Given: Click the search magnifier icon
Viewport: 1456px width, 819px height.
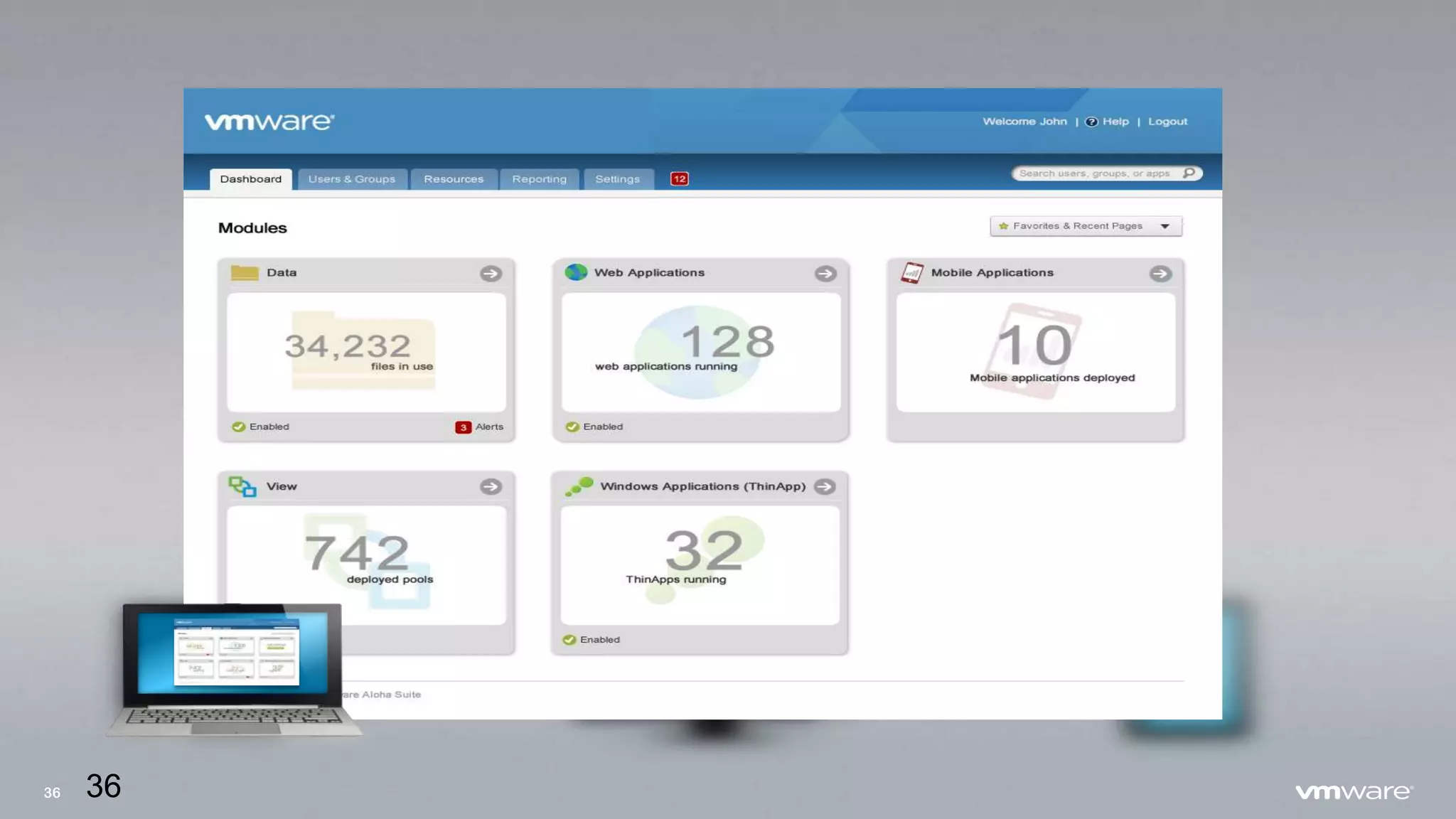Looking at the screenshot, I should (x=1189, y=173).
